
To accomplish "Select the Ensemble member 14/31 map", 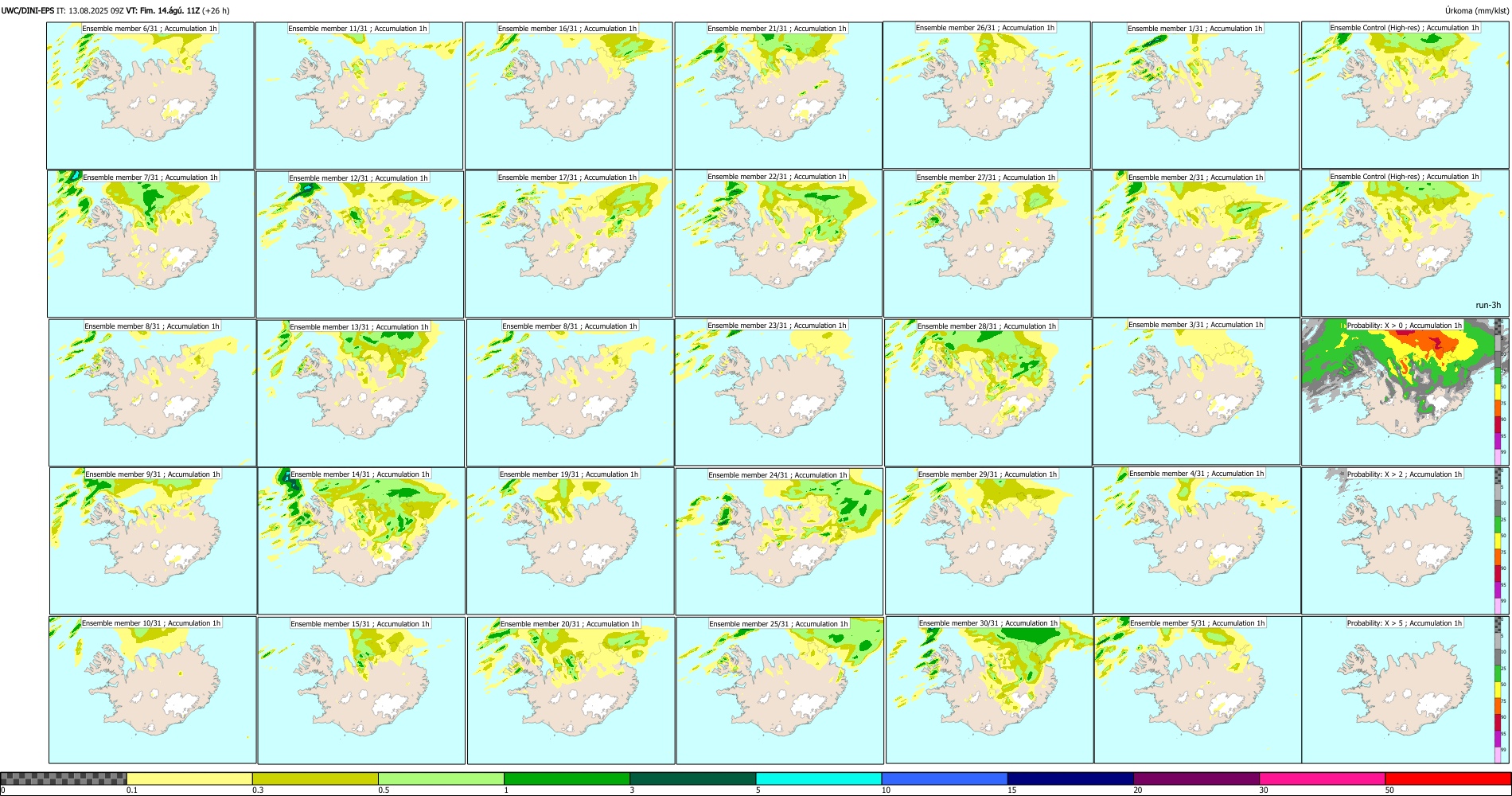I will (361, 540).
